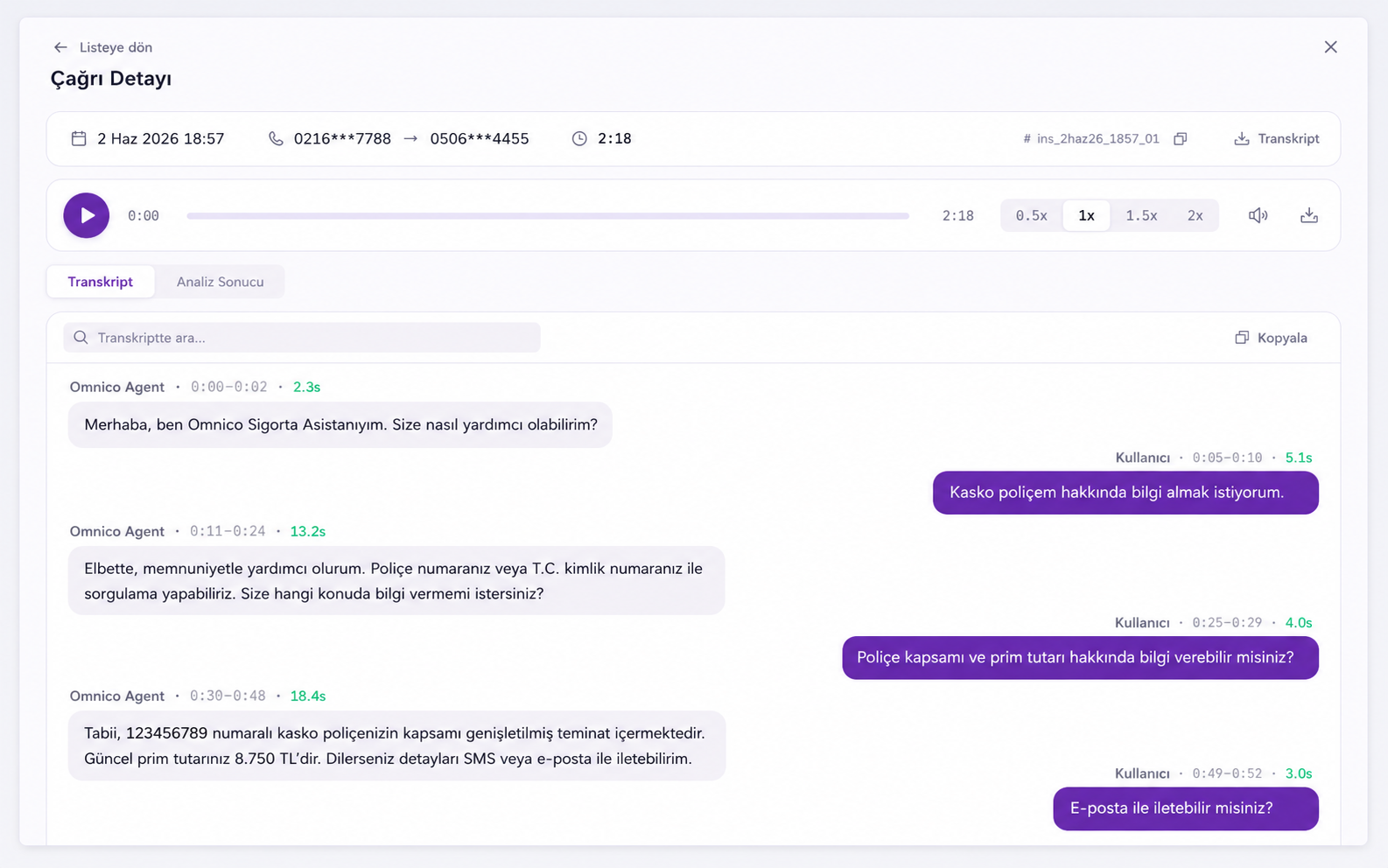Set playback speed to 1x
The image size is (1388, 868).
tap(1086, 215)
